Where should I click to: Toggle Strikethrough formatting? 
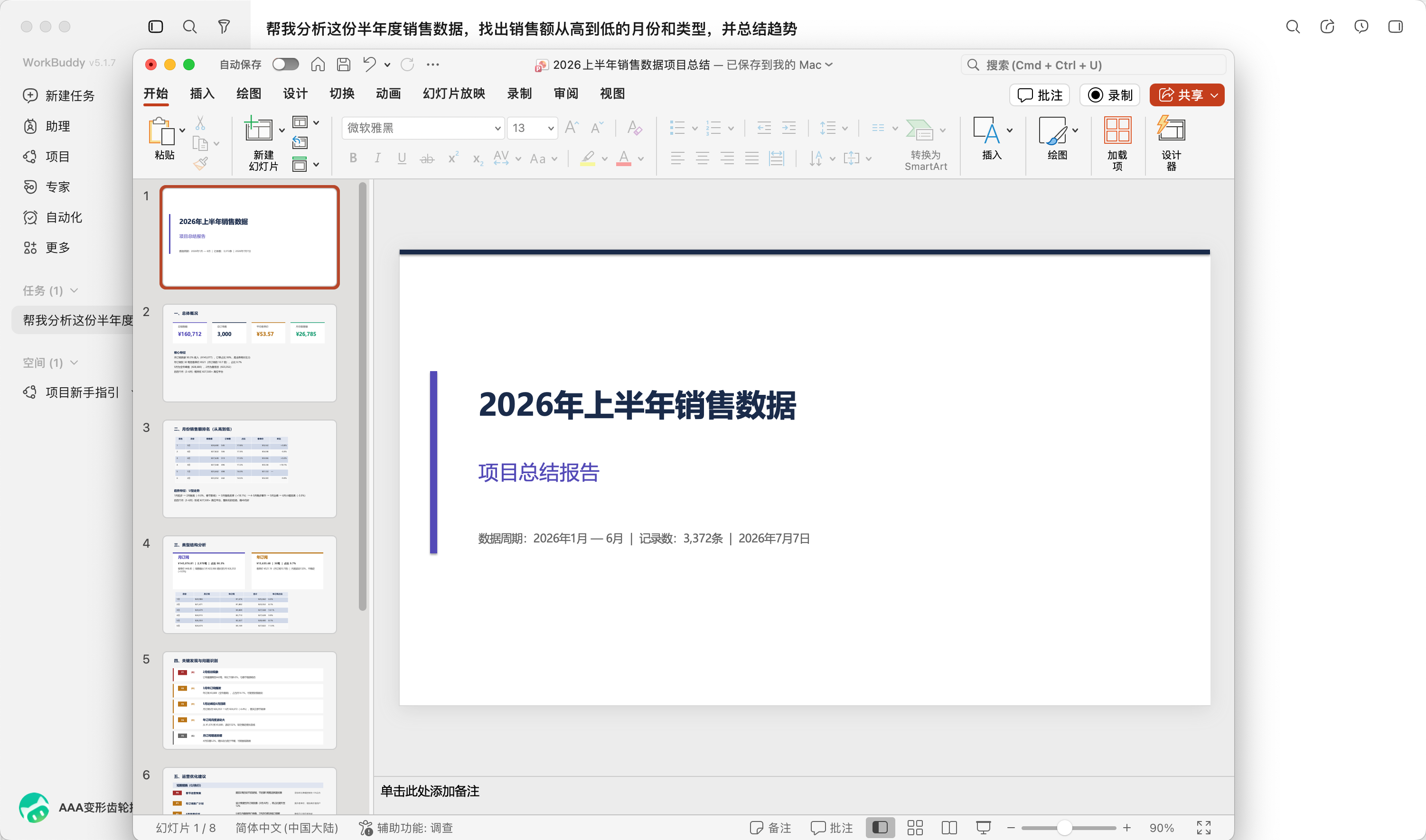[427, 159]
